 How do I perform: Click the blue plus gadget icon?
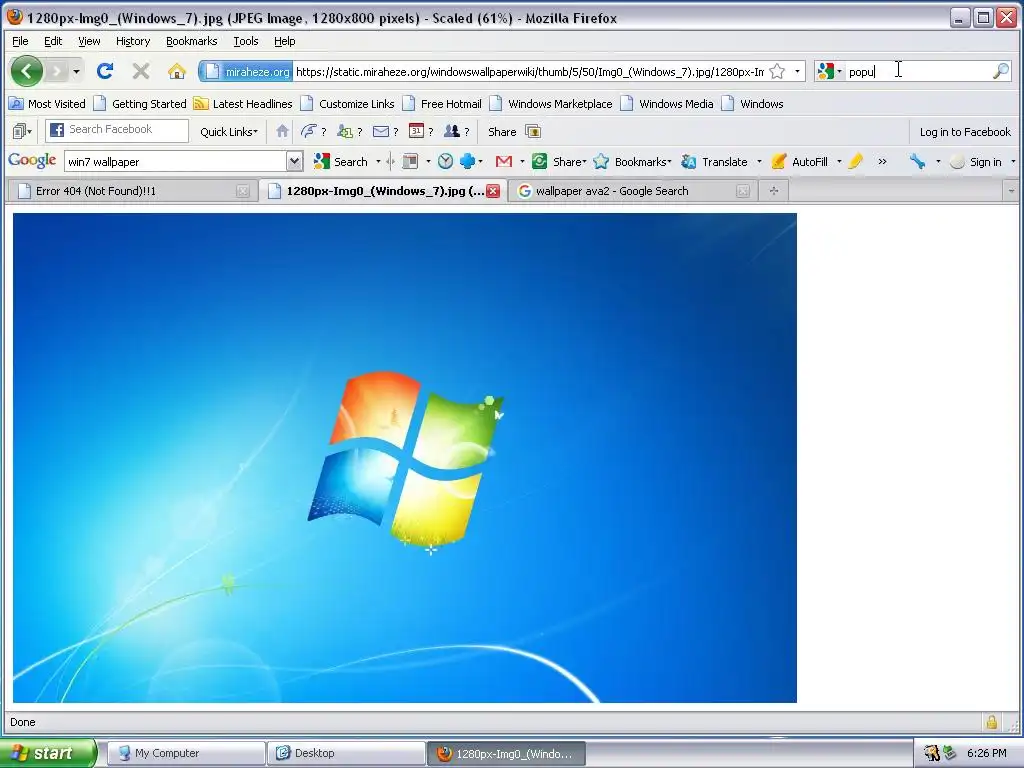click(x=467, y=161)
